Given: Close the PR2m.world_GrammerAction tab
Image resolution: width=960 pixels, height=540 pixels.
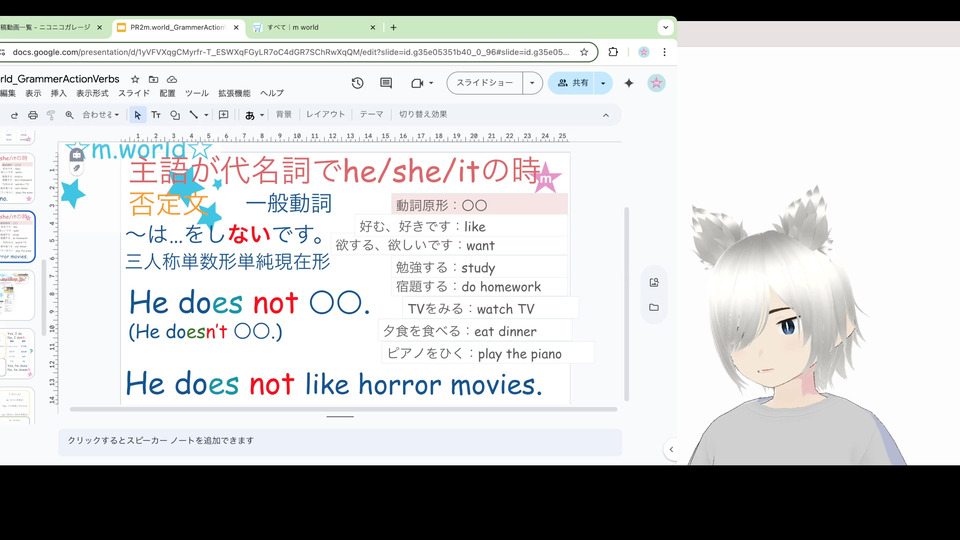Looking at the screenshot, I should pos(236,28).
